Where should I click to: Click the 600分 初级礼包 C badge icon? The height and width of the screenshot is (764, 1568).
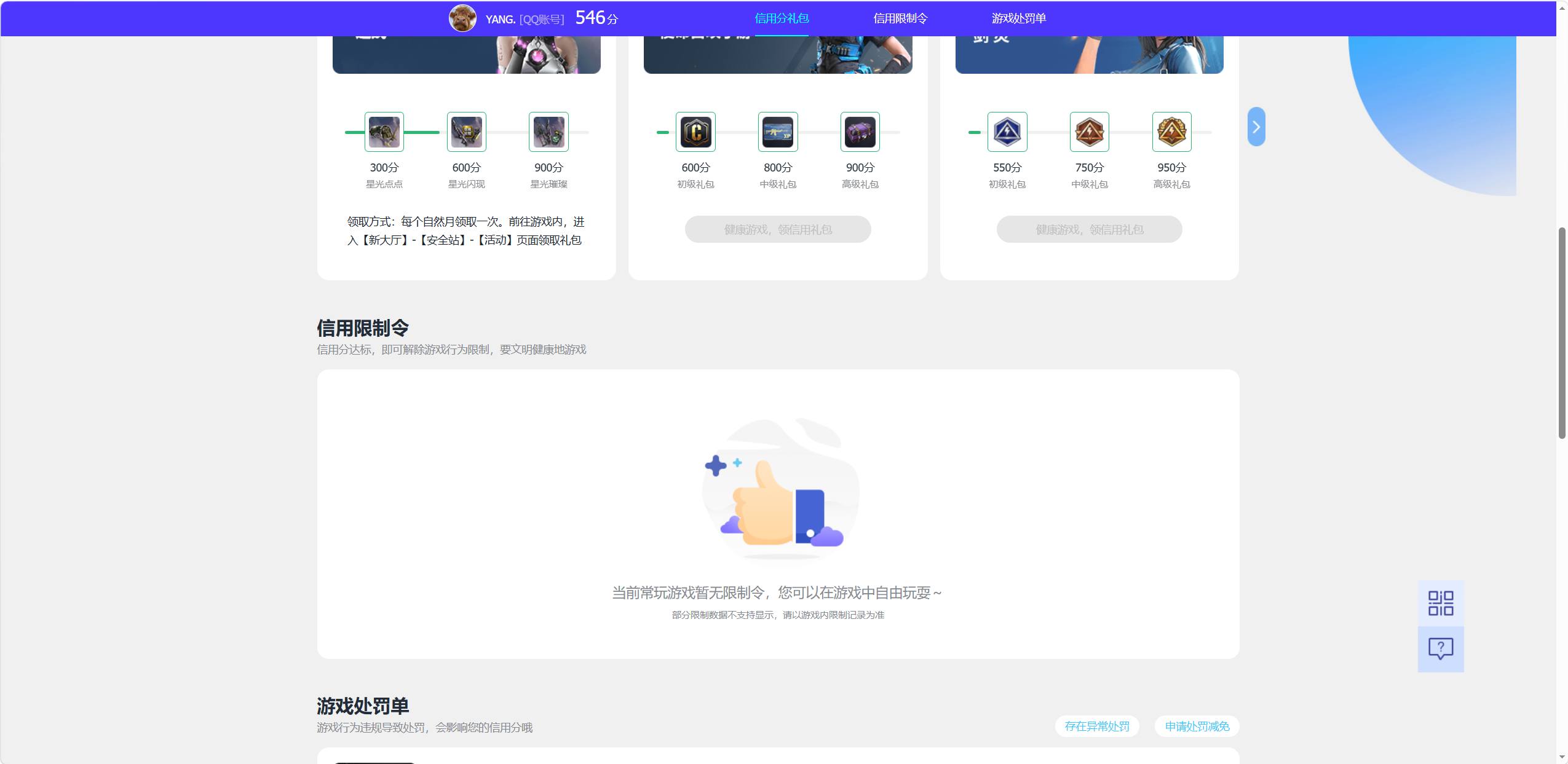[x=695, y=132]
